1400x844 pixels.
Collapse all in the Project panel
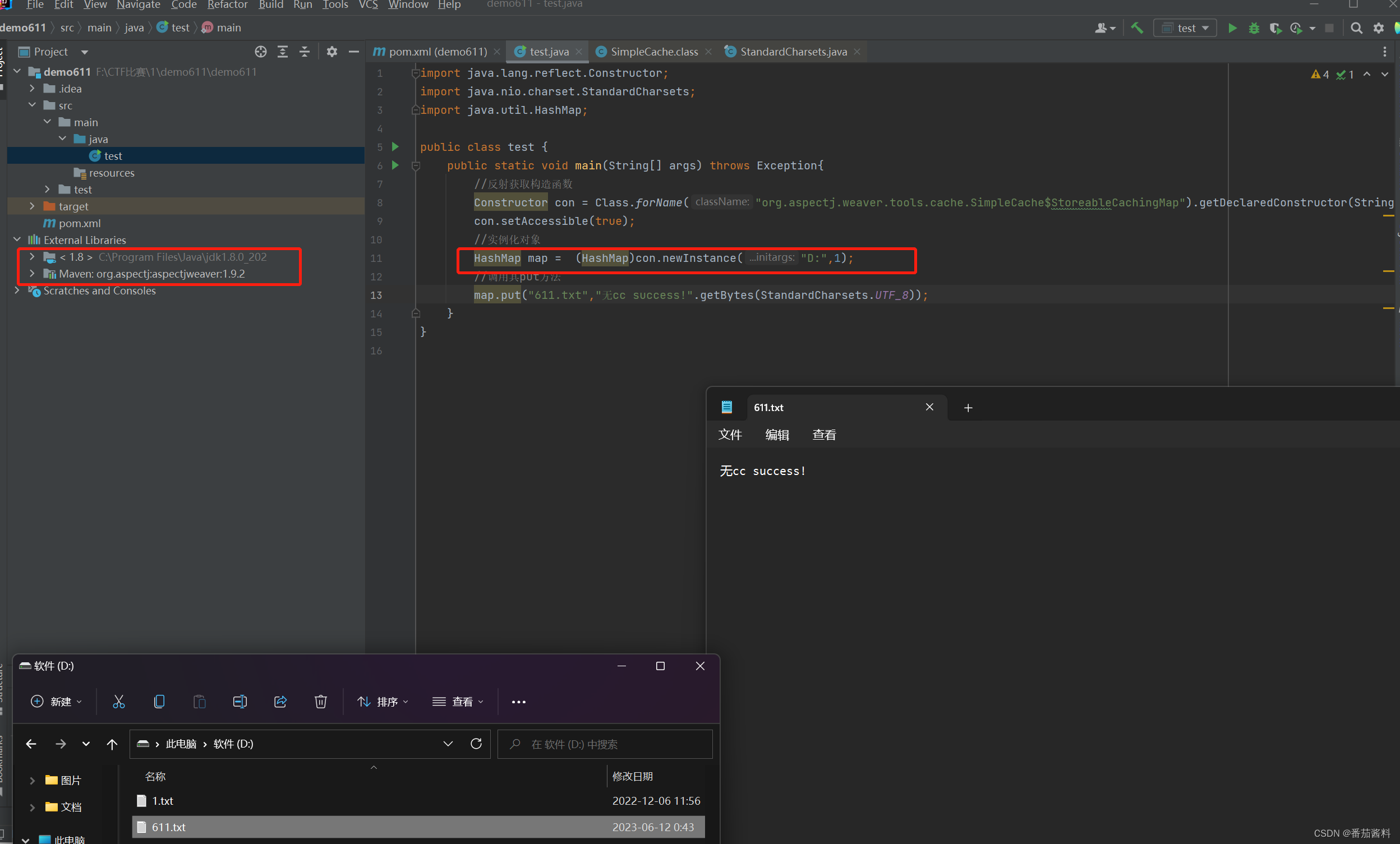coord(305,52)
